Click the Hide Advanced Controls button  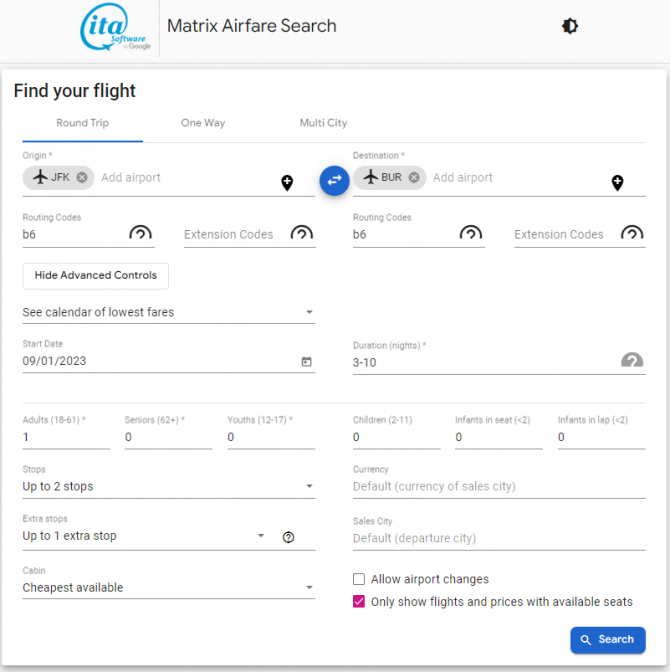pyautogui.click(x=96, y=275)
